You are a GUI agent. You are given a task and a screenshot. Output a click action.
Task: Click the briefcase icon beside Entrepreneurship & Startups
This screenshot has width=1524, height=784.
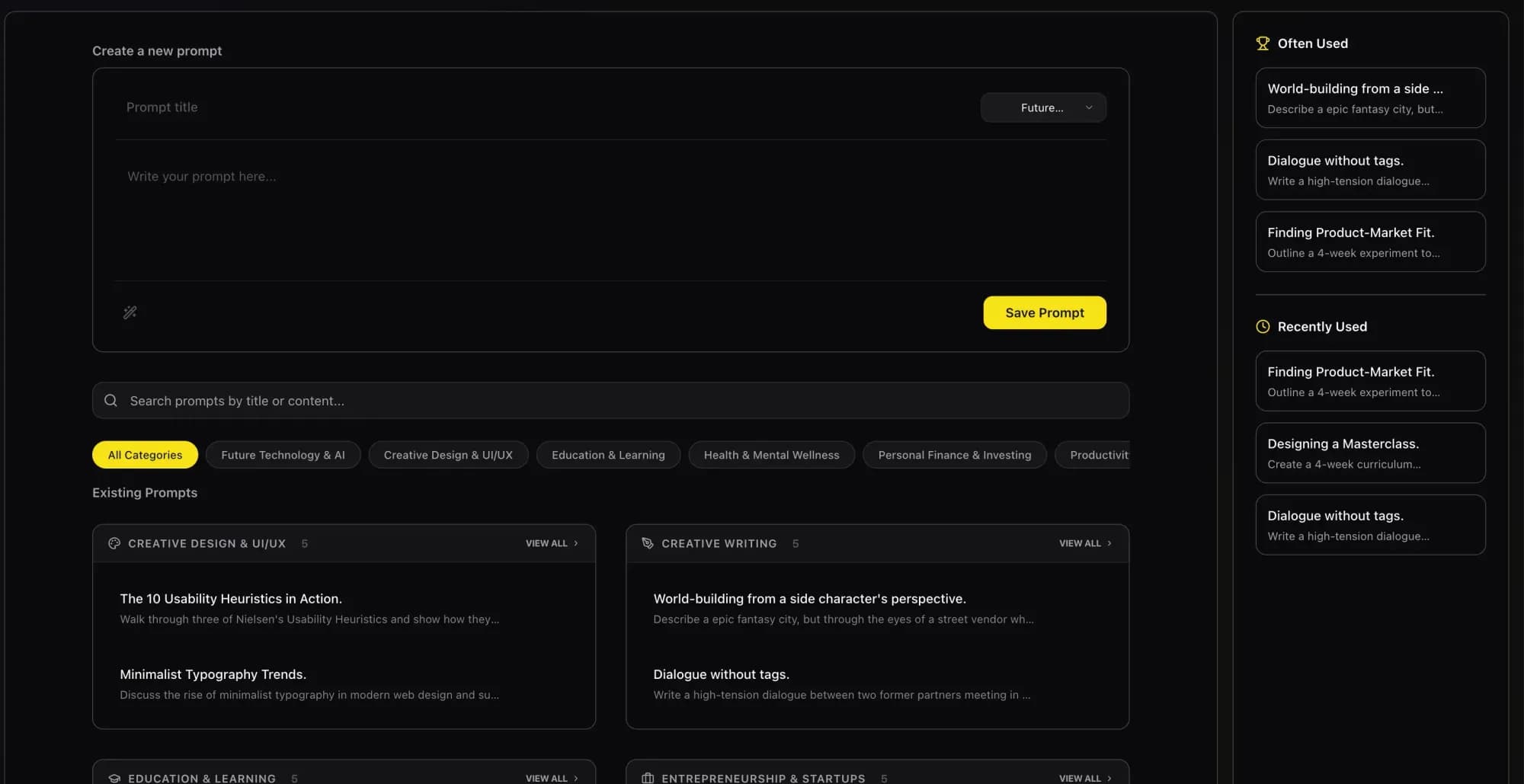point(647,778)
